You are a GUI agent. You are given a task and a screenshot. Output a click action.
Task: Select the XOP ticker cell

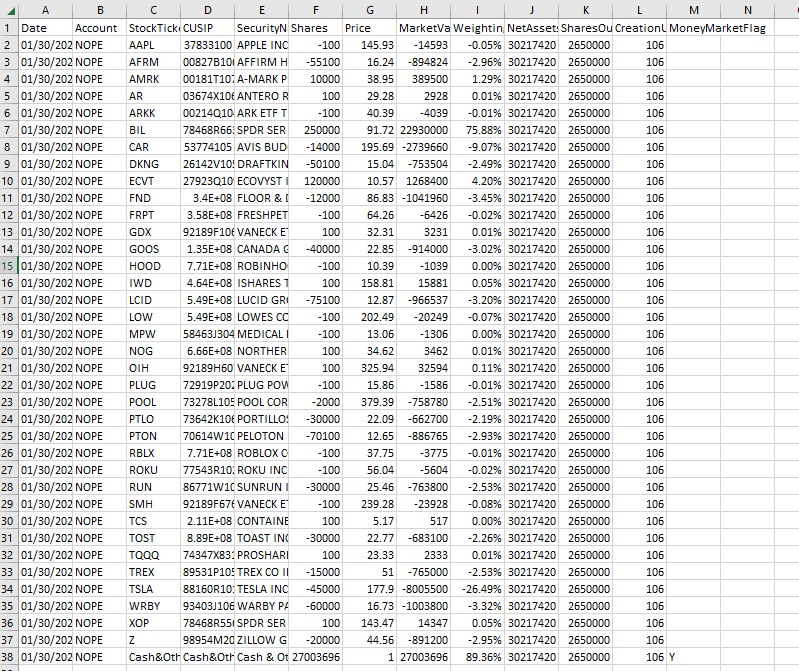point(153,623)
